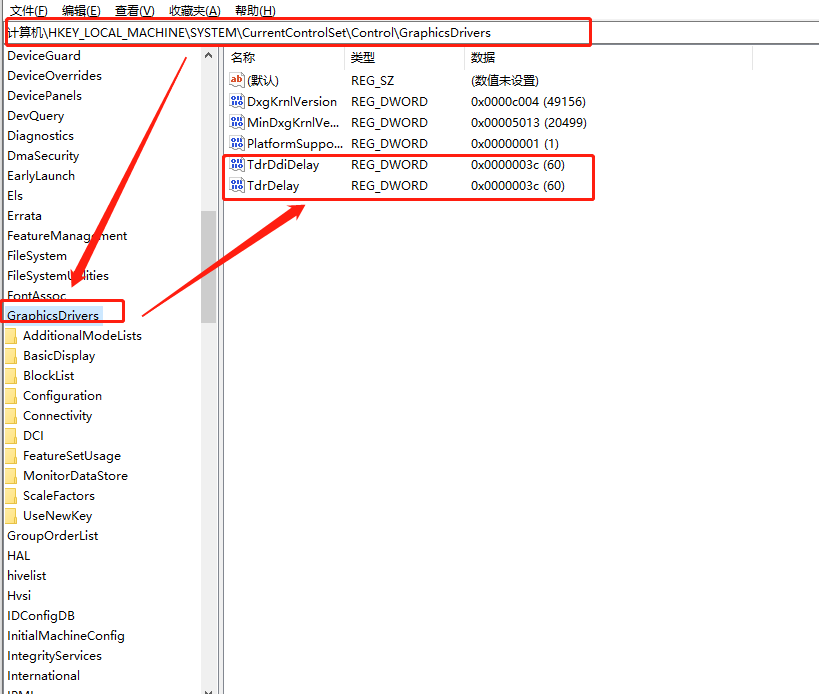This screenshot has width=819, height=694.
Task: Click the MinDxgKrnlVe... DWORD icon
Action: click(x=237, y=122)
